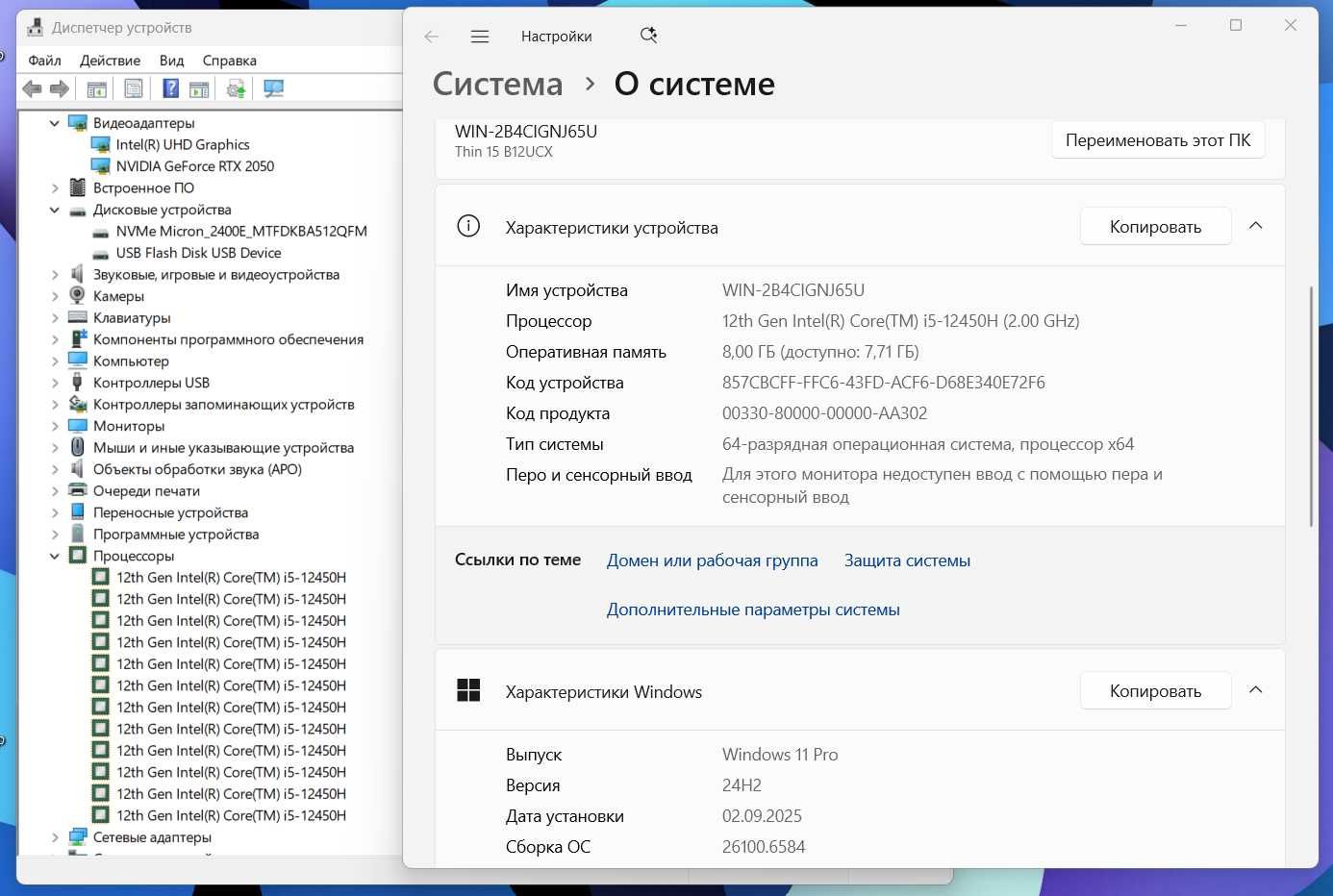Image resolution: width=1333 pixels, height=896 pixels.
Task: Click Копировать in Характеристики Windows section
Action: [1155, 691]
